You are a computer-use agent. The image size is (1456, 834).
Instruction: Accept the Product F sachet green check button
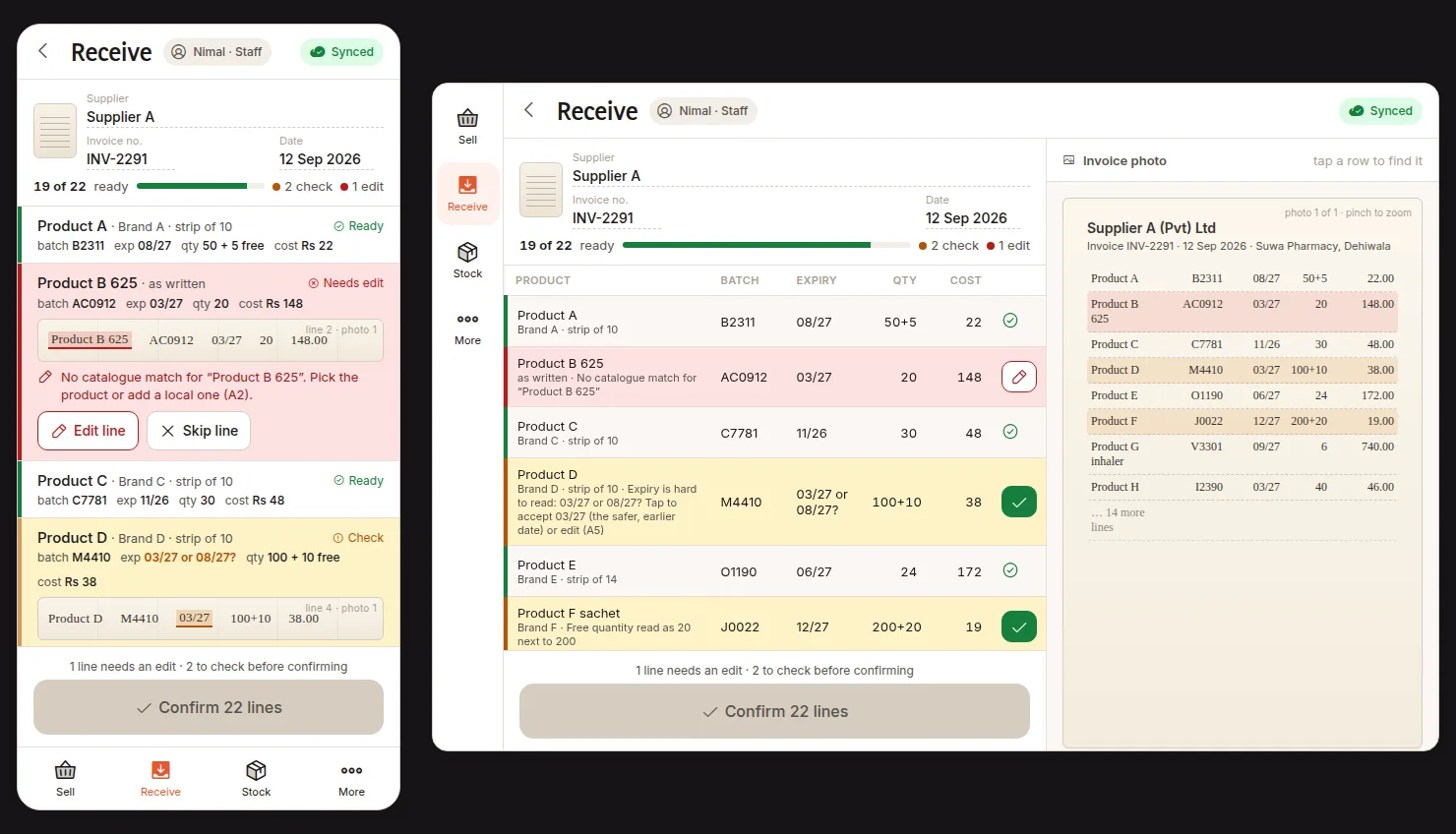coord(1019,626)
